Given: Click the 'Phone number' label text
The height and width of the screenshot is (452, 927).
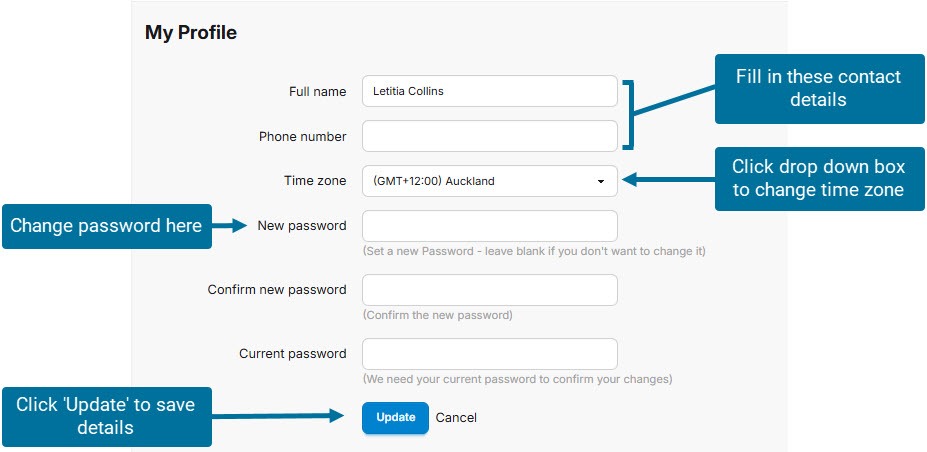Looking at the screenshot, I should [302, 136].
